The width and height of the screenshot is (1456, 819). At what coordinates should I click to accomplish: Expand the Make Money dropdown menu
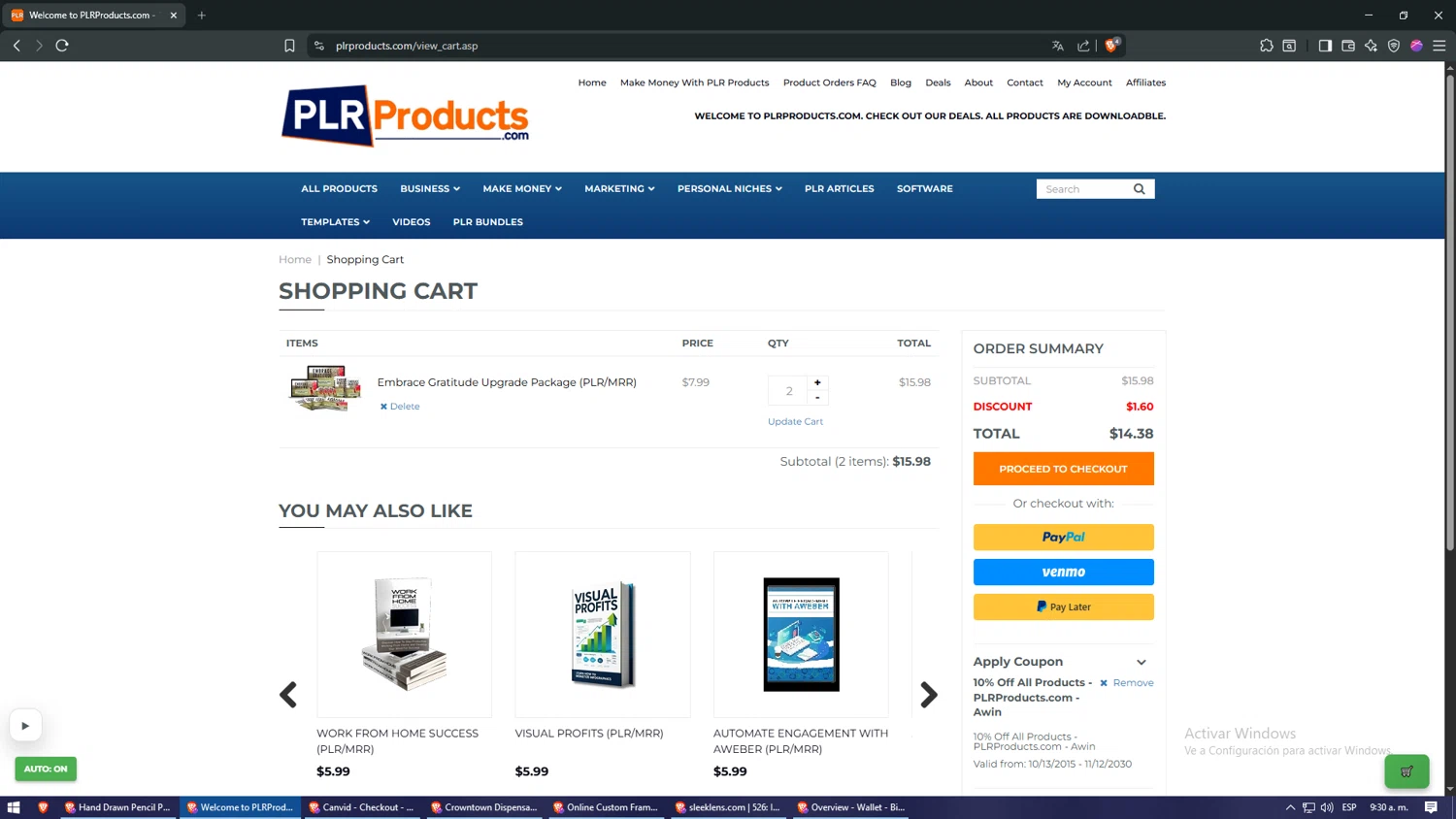coord(522,189)
